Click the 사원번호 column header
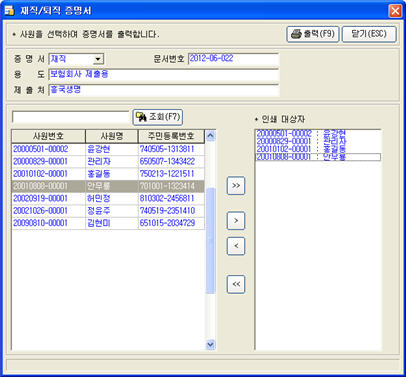This screenshot has width=406, height=377. click(48, 136)
